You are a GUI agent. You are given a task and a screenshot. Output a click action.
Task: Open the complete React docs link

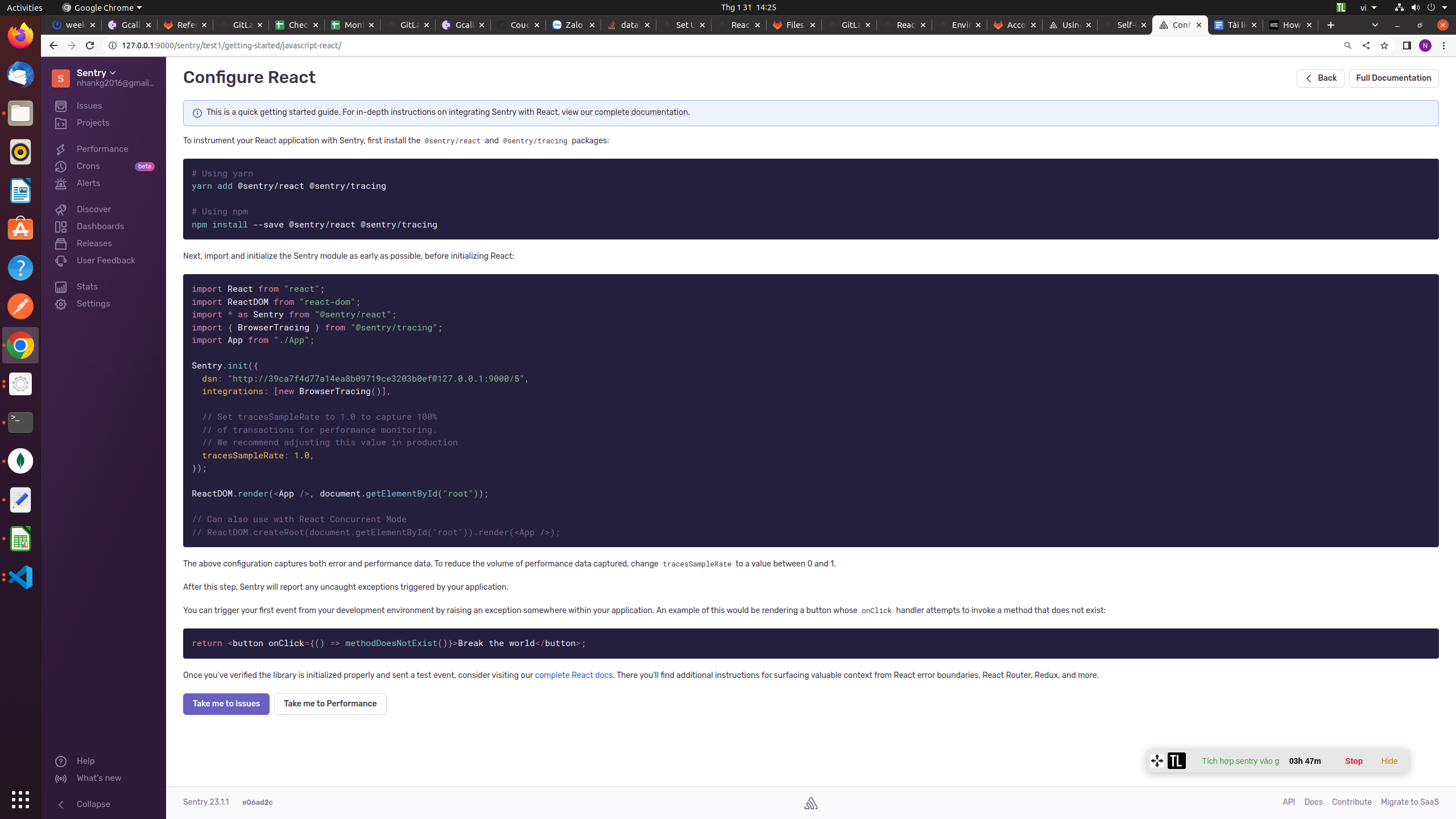(573, 675)
